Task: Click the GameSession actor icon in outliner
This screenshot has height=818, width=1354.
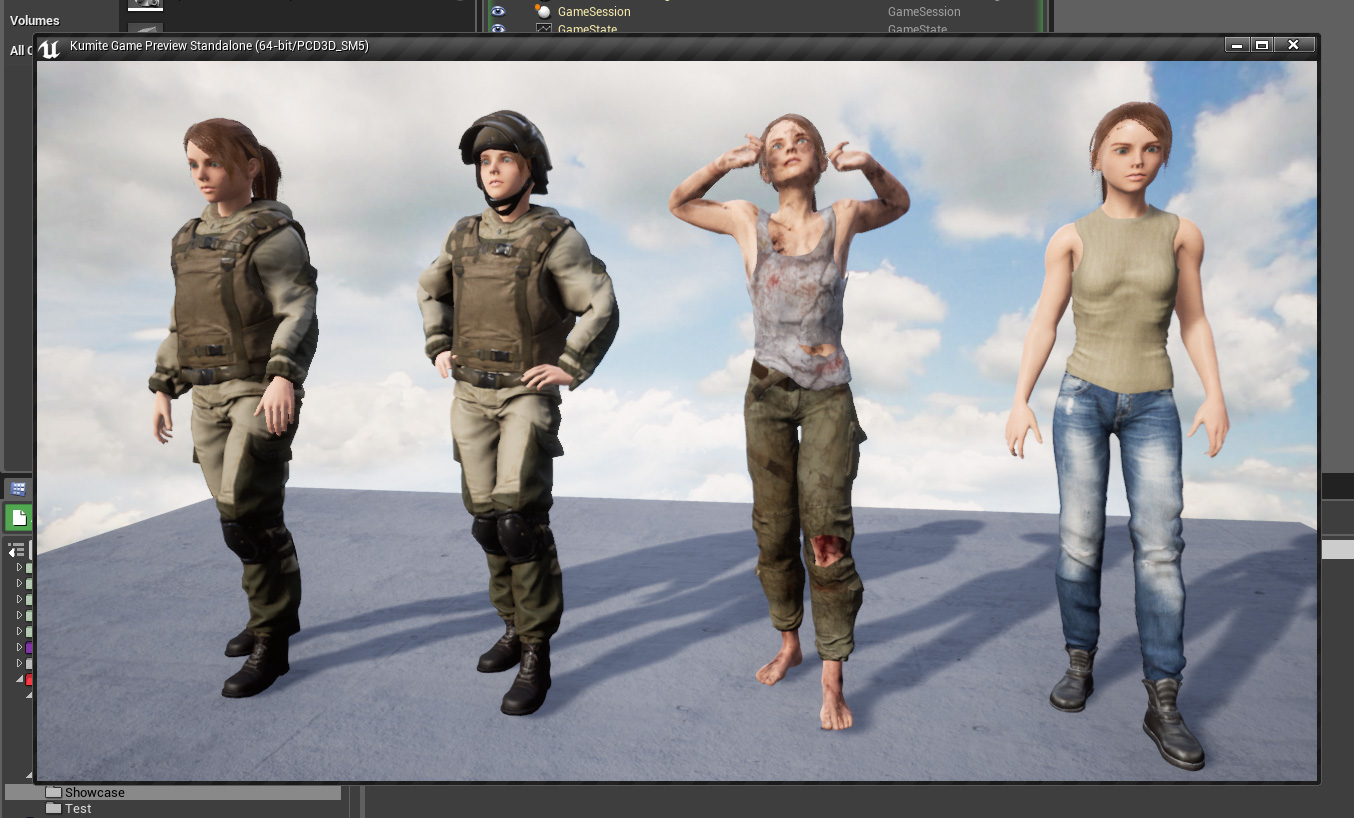Action: click(x=543, y=12)
